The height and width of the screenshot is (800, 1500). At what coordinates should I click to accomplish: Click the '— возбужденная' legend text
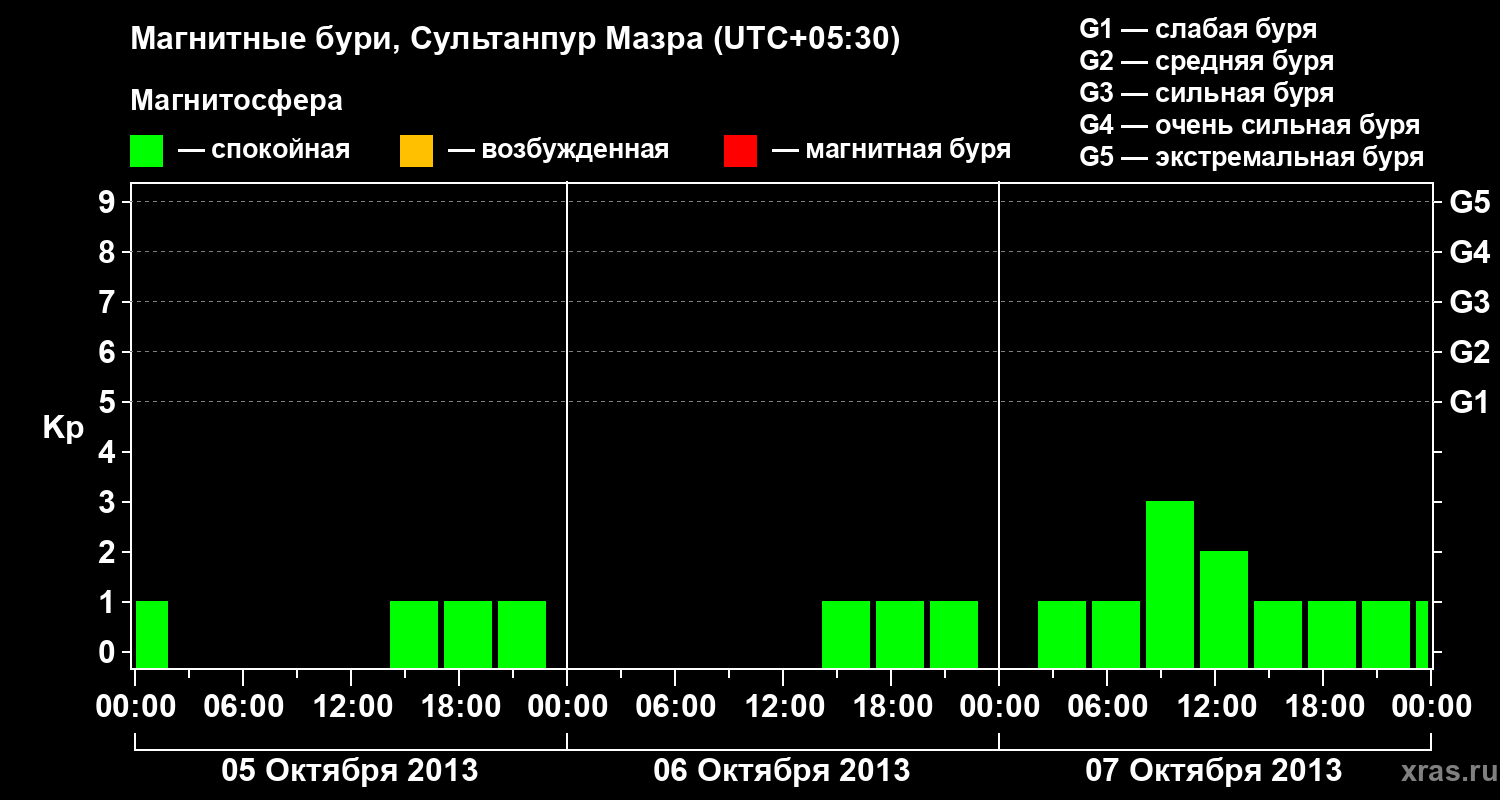558,151
